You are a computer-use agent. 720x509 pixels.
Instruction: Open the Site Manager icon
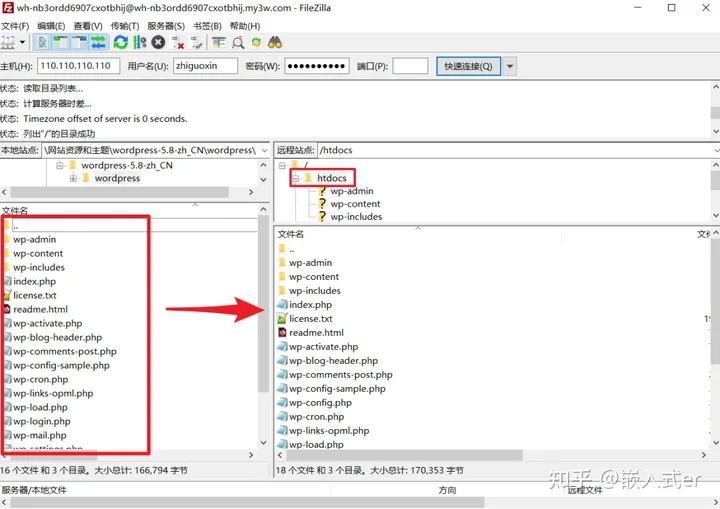(x=8, y=42)
